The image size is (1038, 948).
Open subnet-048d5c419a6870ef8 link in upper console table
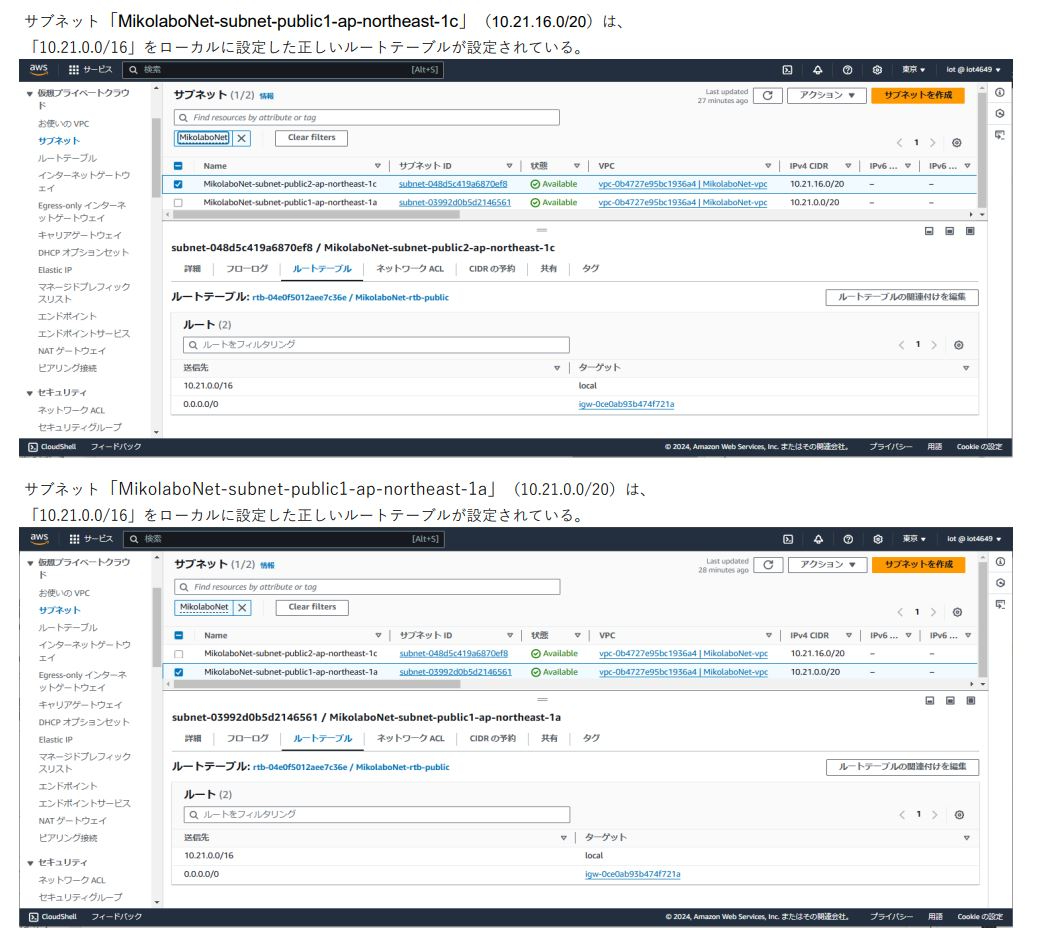tap(453, 185)
